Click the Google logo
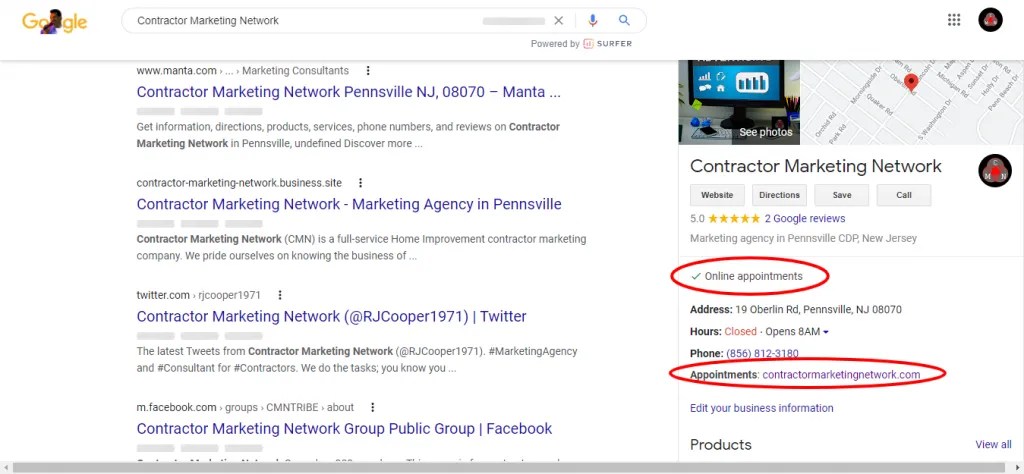Image resolution: width=1024 pixels, height=474 pixels. tap(54, 22)
